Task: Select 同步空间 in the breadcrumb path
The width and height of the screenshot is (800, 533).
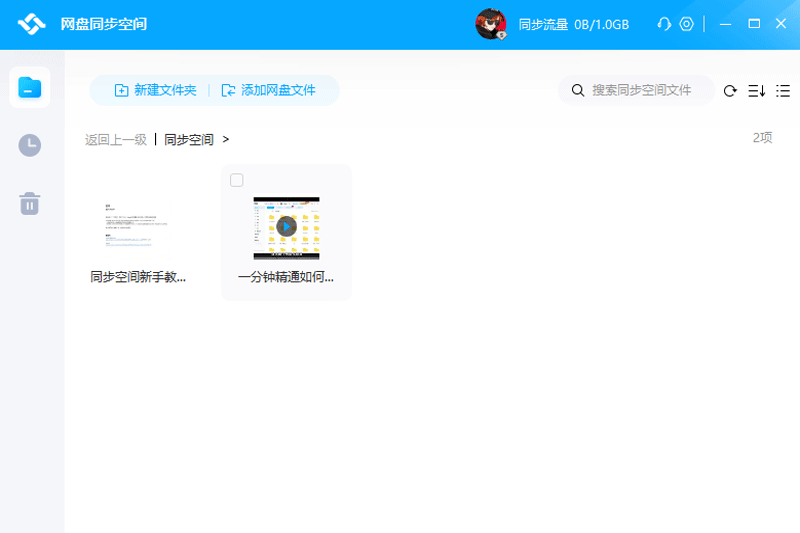Action: click(189, 140)
